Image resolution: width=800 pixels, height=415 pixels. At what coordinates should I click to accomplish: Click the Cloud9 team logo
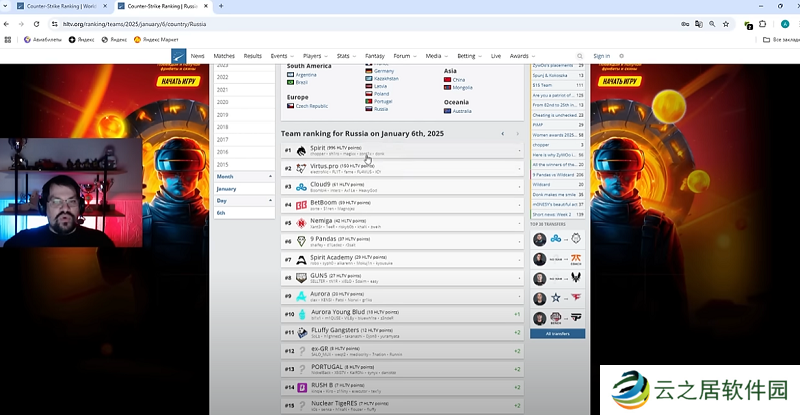pos(301,186)
